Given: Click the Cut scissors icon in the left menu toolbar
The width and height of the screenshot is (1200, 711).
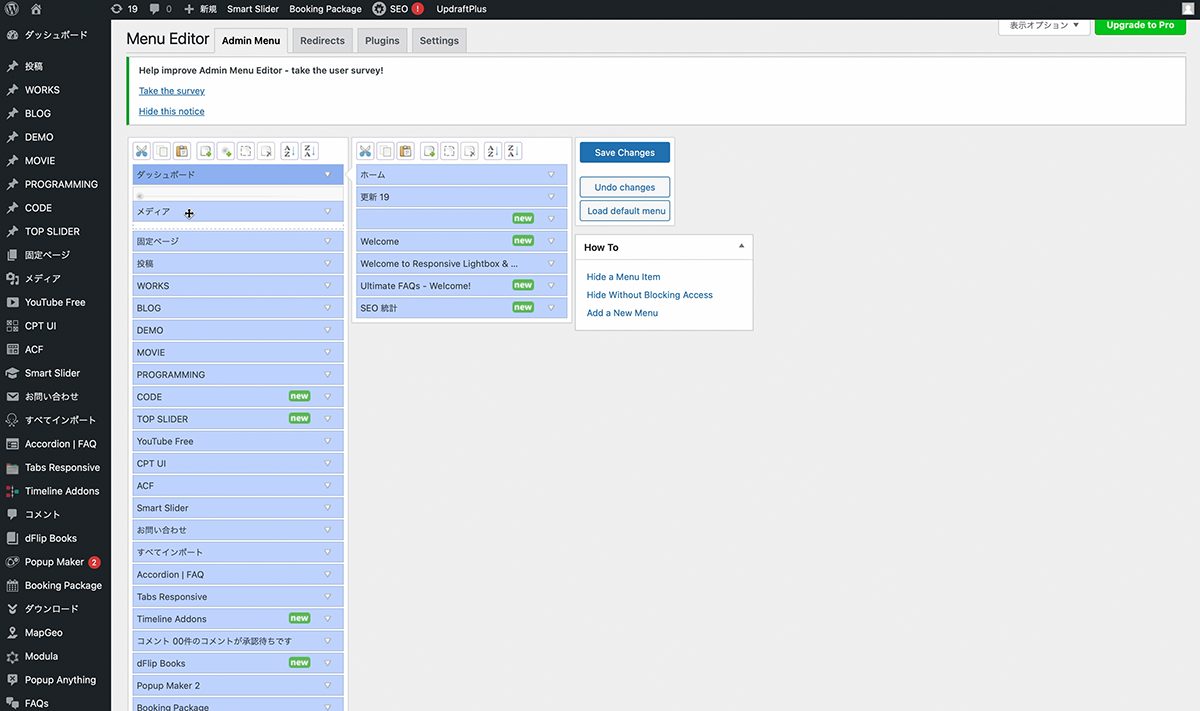Looking at the screenshot, I should point(142,152).
